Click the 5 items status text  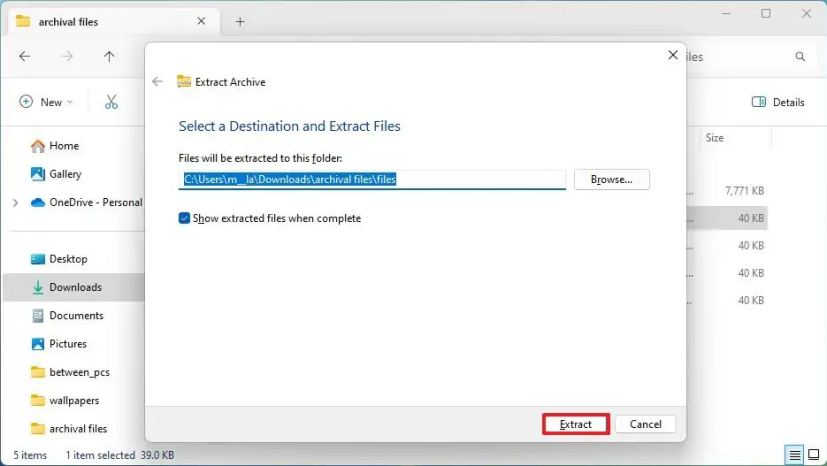[x=30, y=455]
